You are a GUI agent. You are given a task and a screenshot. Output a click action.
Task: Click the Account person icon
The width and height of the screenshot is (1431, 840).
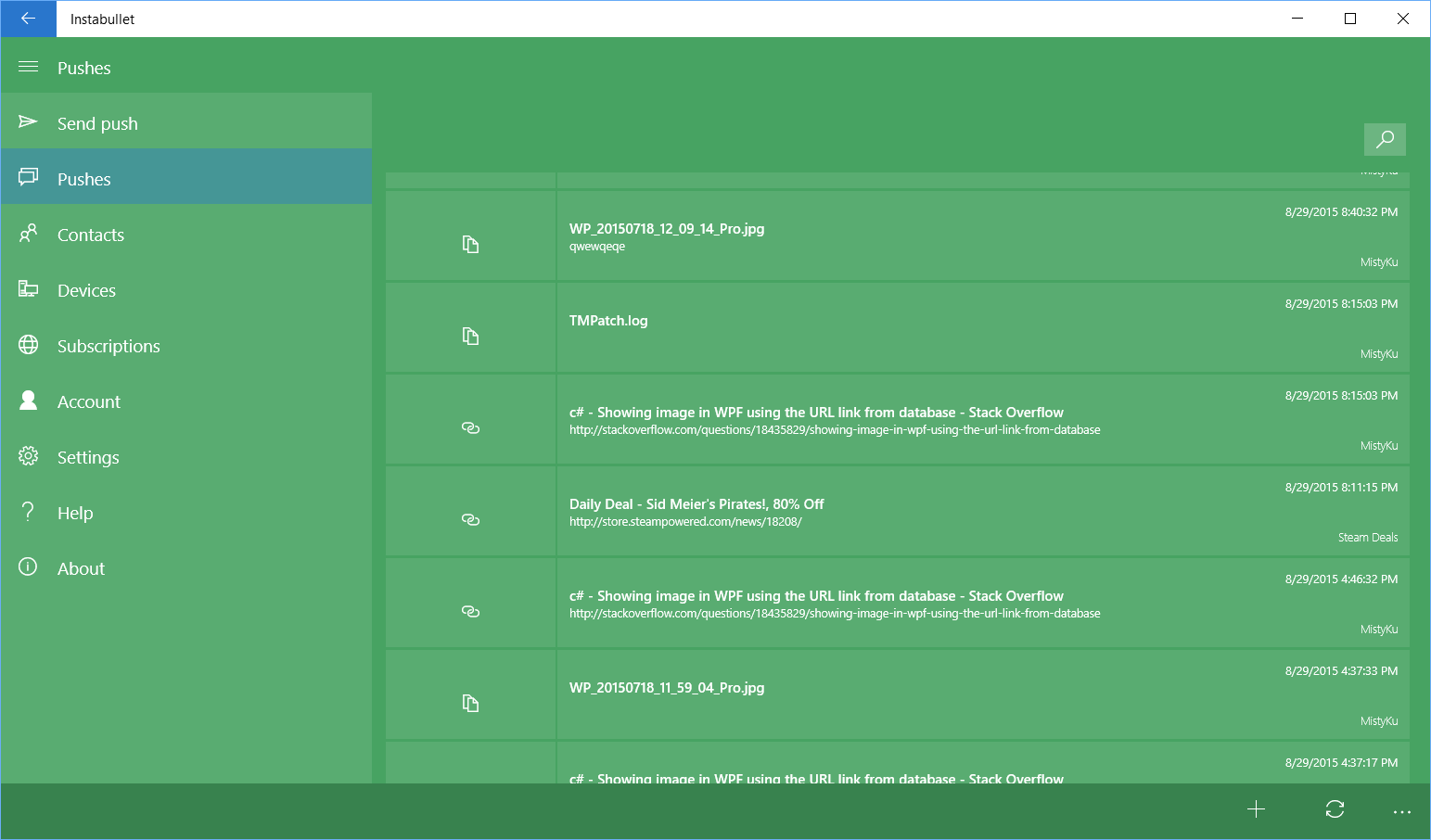[28, 401]
